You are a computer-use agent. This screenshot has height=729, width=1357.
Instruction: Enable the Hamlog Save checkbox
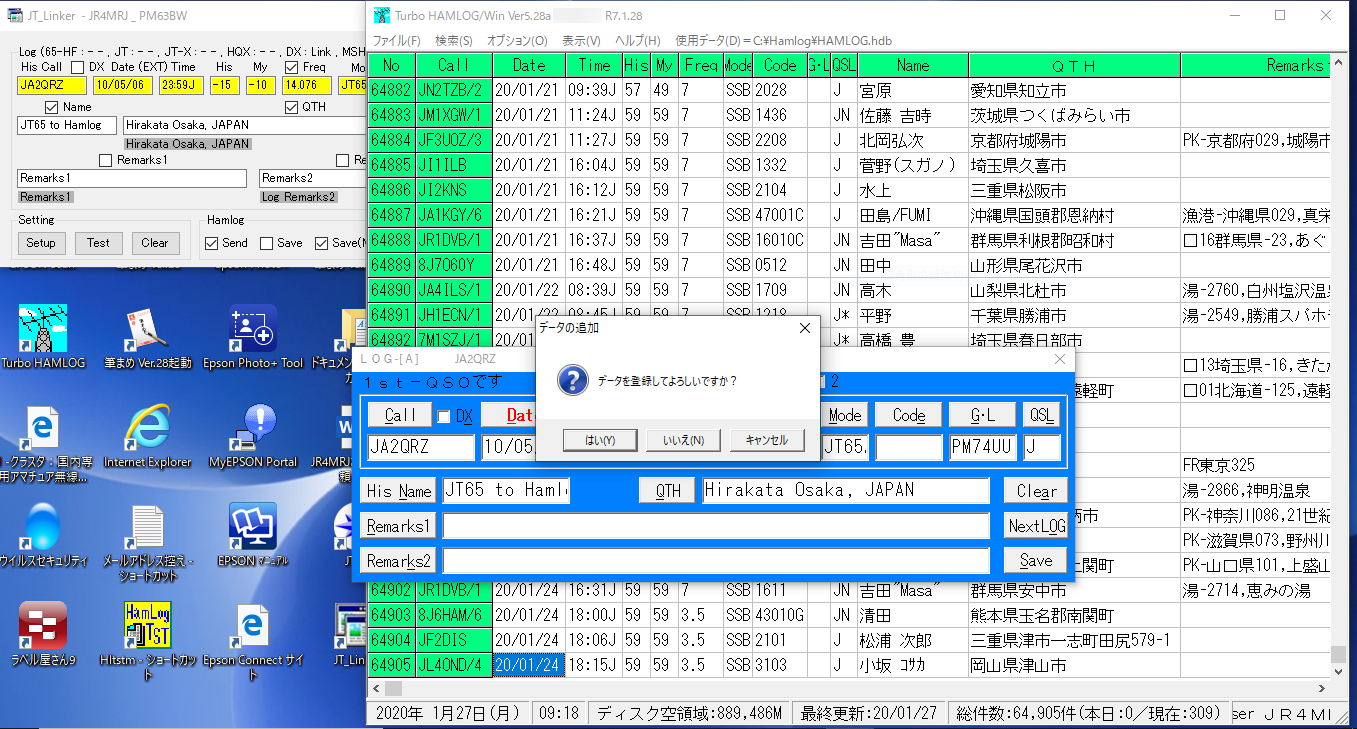266,243
